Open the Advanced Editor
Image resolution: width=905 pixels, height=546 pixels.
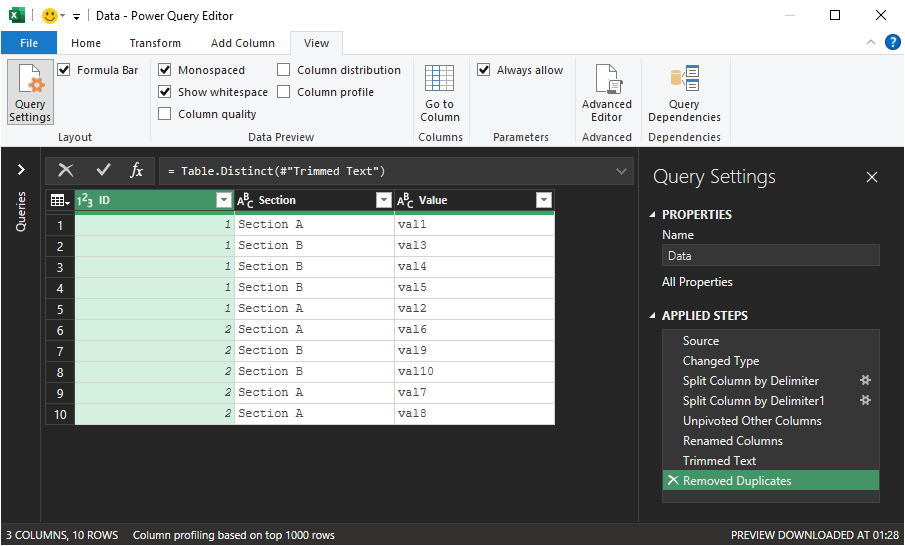(x=607, y=92)
